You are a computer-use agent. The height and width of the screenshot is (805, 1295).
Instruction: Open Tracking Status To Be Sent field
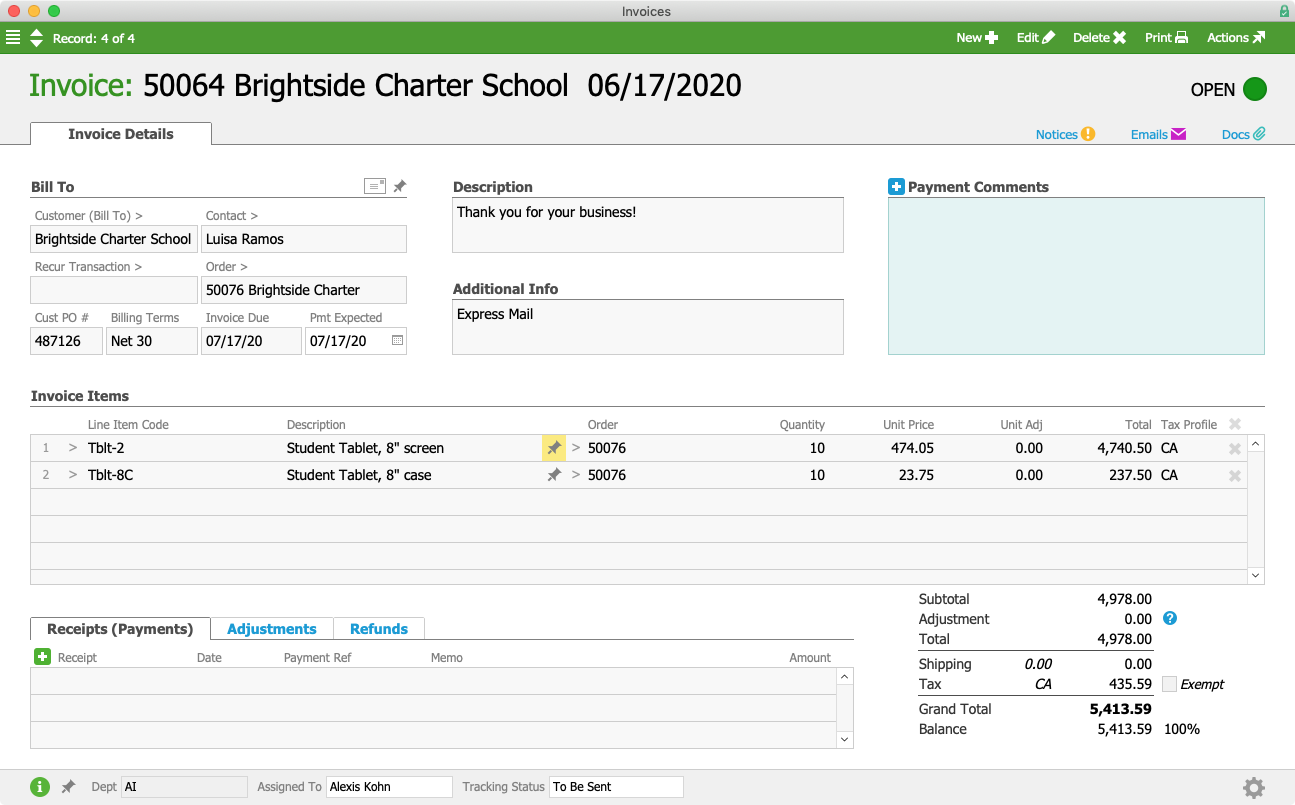pos(617,787)
